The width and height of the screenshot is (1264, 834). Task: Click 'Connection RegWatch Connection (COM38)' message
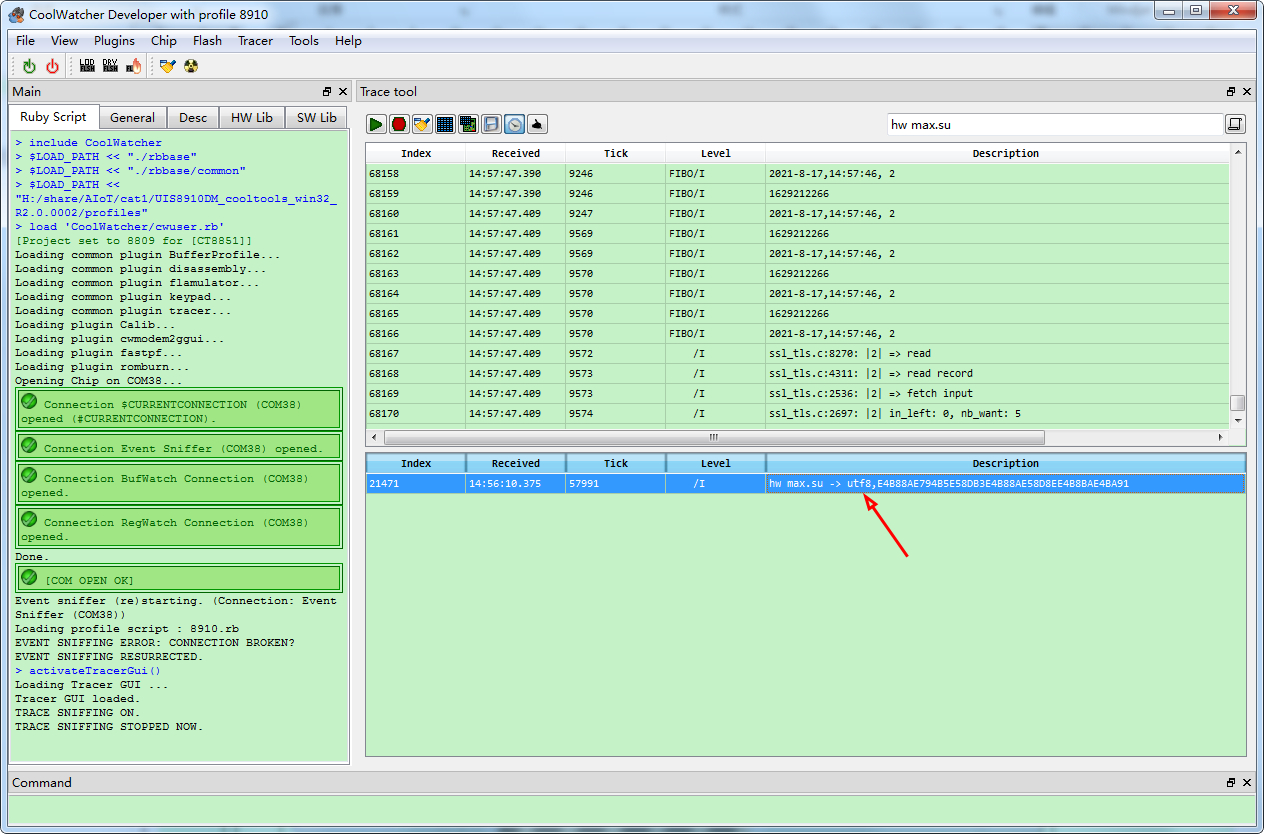(180, 527)
